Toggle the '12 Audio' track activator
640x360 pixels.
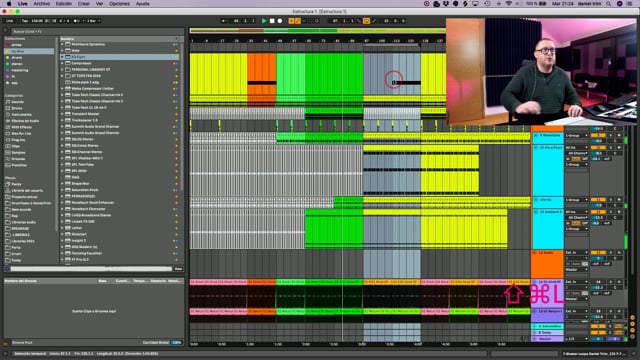tap(598, 253)
